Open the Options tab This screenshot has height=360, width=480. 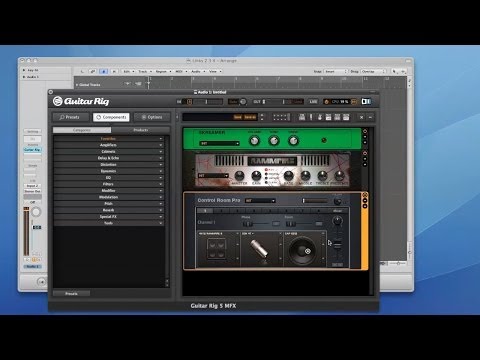(152, 117)
